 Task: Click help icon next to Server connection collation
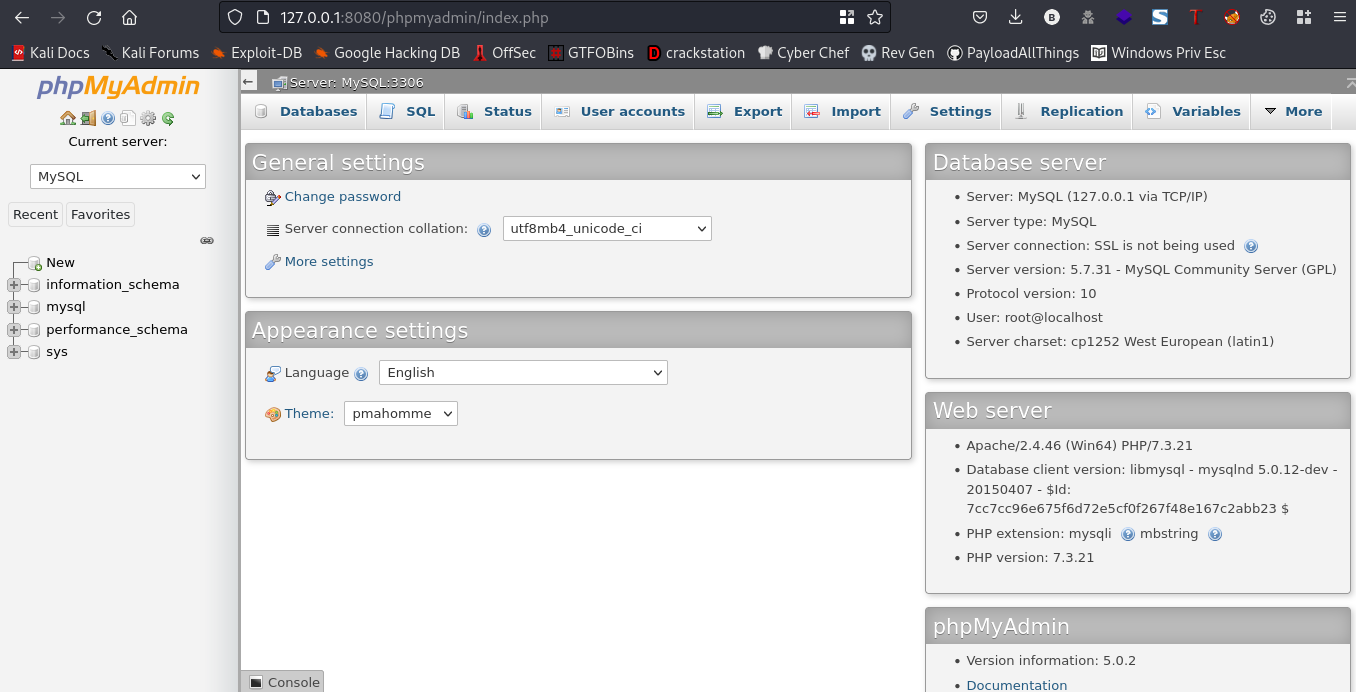[484, 230]
